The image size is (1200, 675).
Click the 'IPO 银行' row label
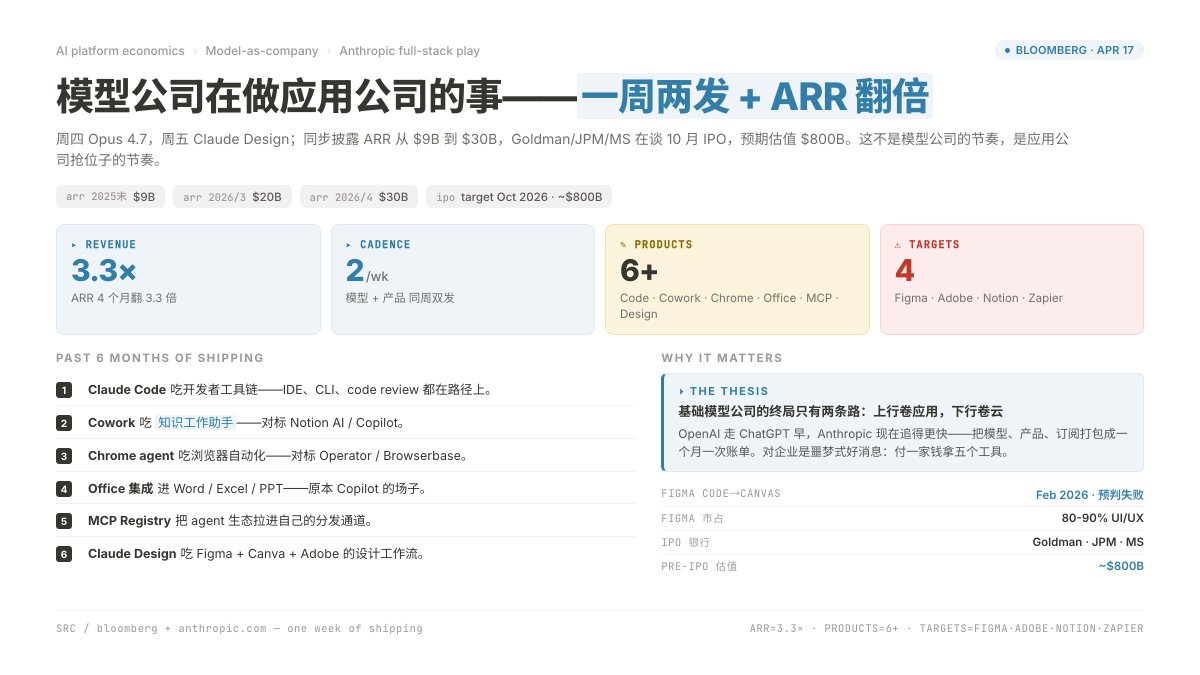tap(685, 542)
